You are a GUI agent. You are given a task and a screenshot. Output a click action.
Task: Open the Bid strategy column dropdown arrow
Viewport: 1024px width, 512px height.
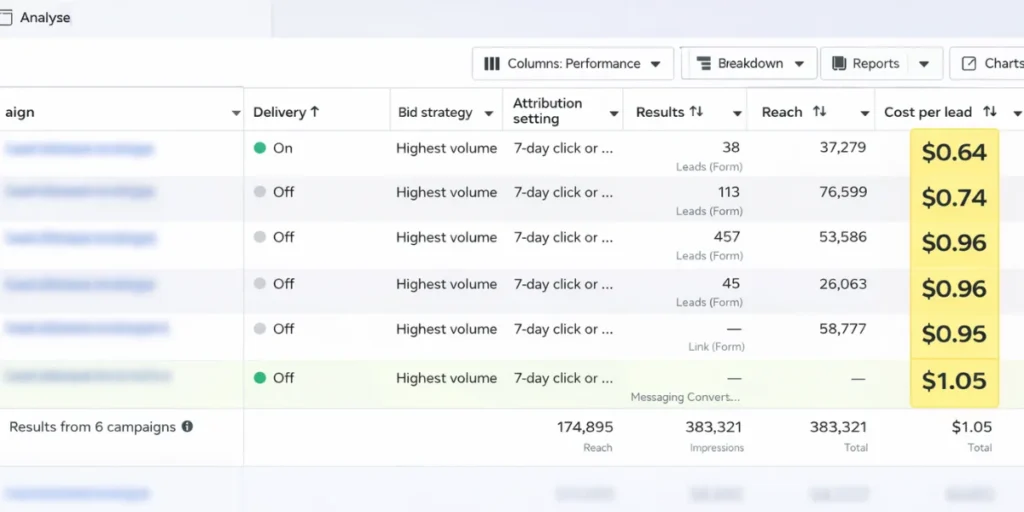[x=488, y=114]
